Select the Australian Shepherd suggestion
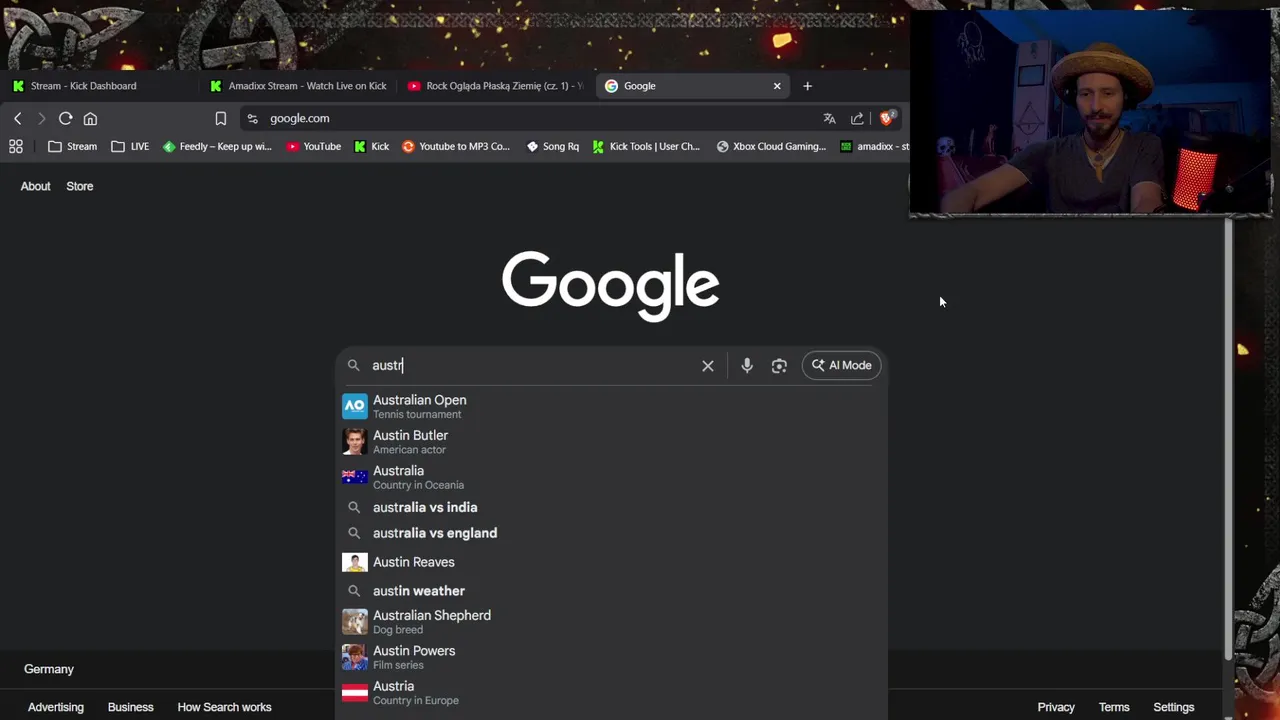1280x720 pixels. [x=611, y=622]
